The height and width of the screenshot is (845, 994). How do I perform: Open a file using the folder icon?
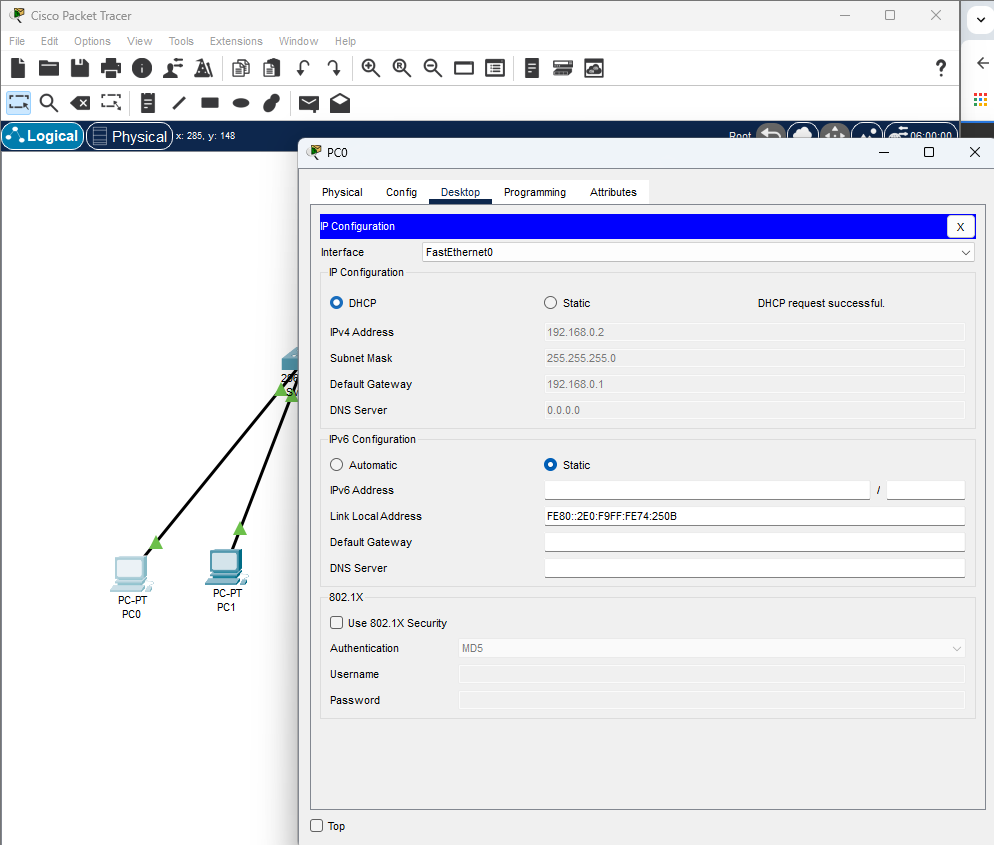tap(49, 68)
